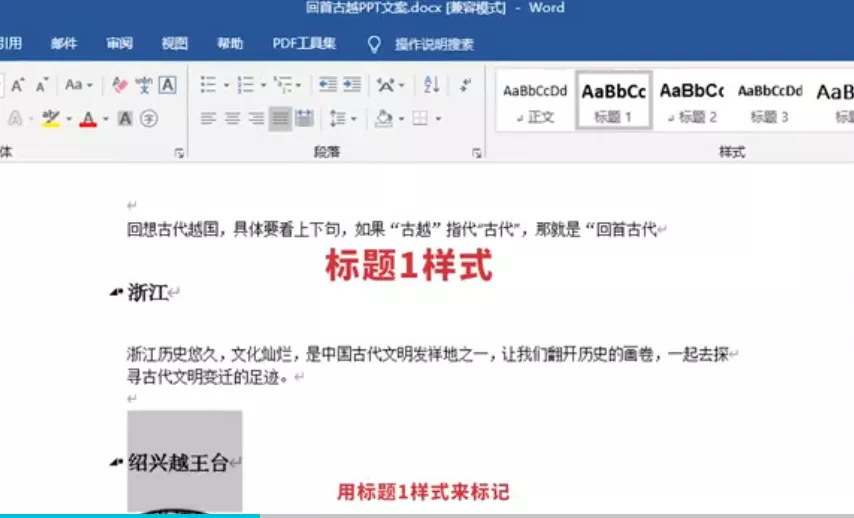Open Asian layout options icon
The width and height of the screenshot is (854, 518).
point(386,84)
